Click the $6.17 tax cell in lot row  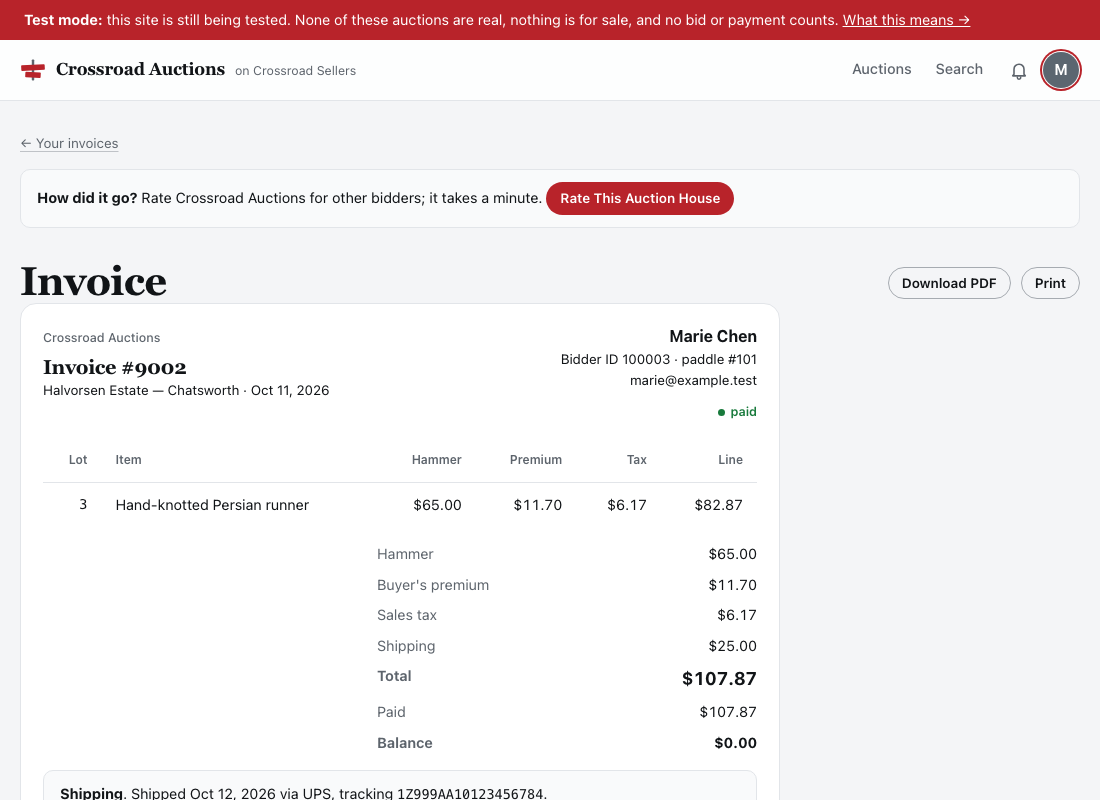point(626,505)
